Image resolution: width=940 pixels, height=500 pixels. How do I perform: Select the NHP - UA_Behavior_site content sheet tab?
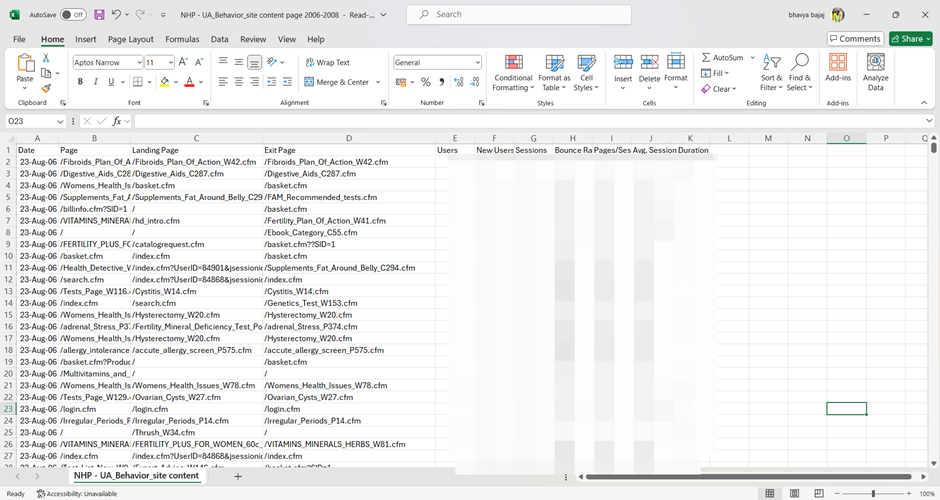[x=137, y=476]
